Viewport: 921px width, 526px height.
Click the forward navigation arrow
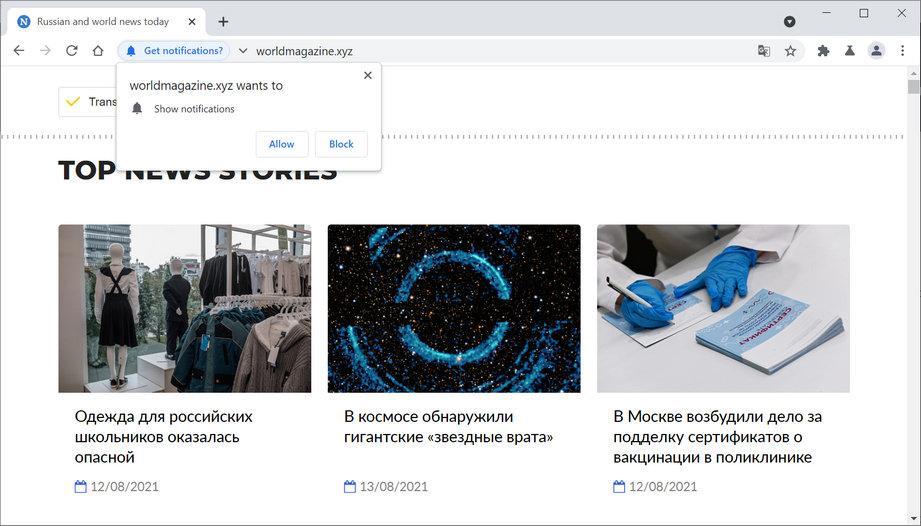(x=45, y=51)
